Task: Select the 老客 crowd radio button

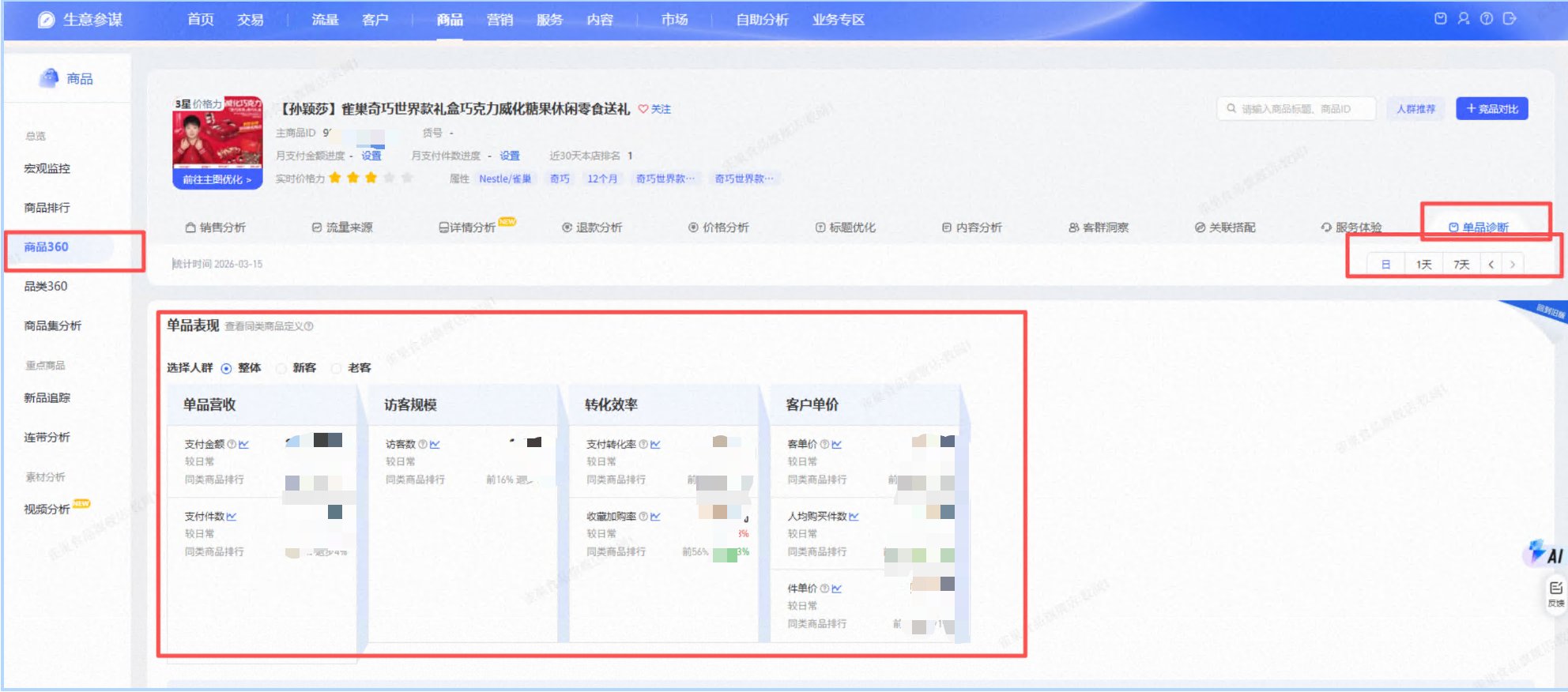Action: pos(337,368)
